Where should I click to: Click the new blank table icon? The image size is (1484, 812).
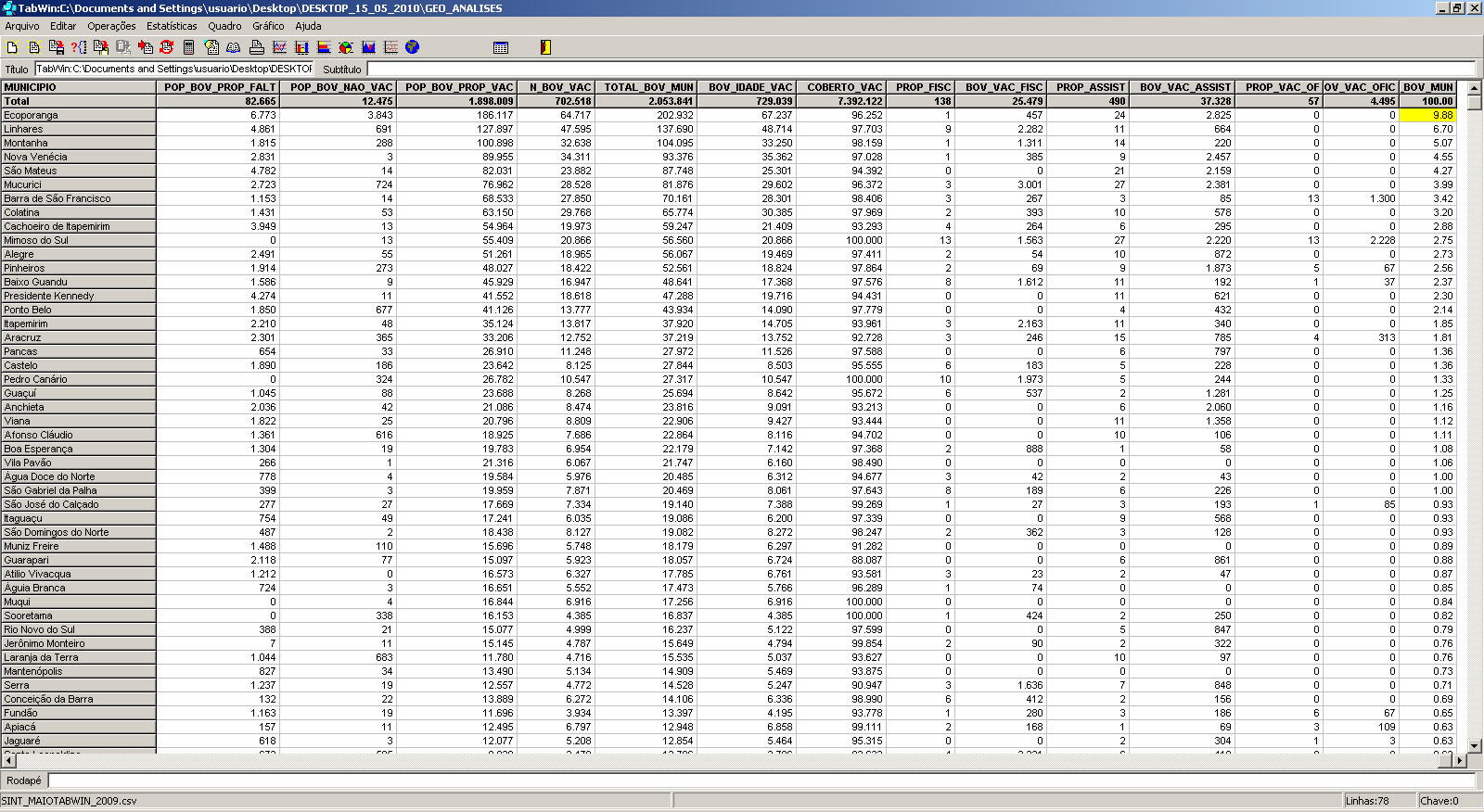click(x=12, y=47)
